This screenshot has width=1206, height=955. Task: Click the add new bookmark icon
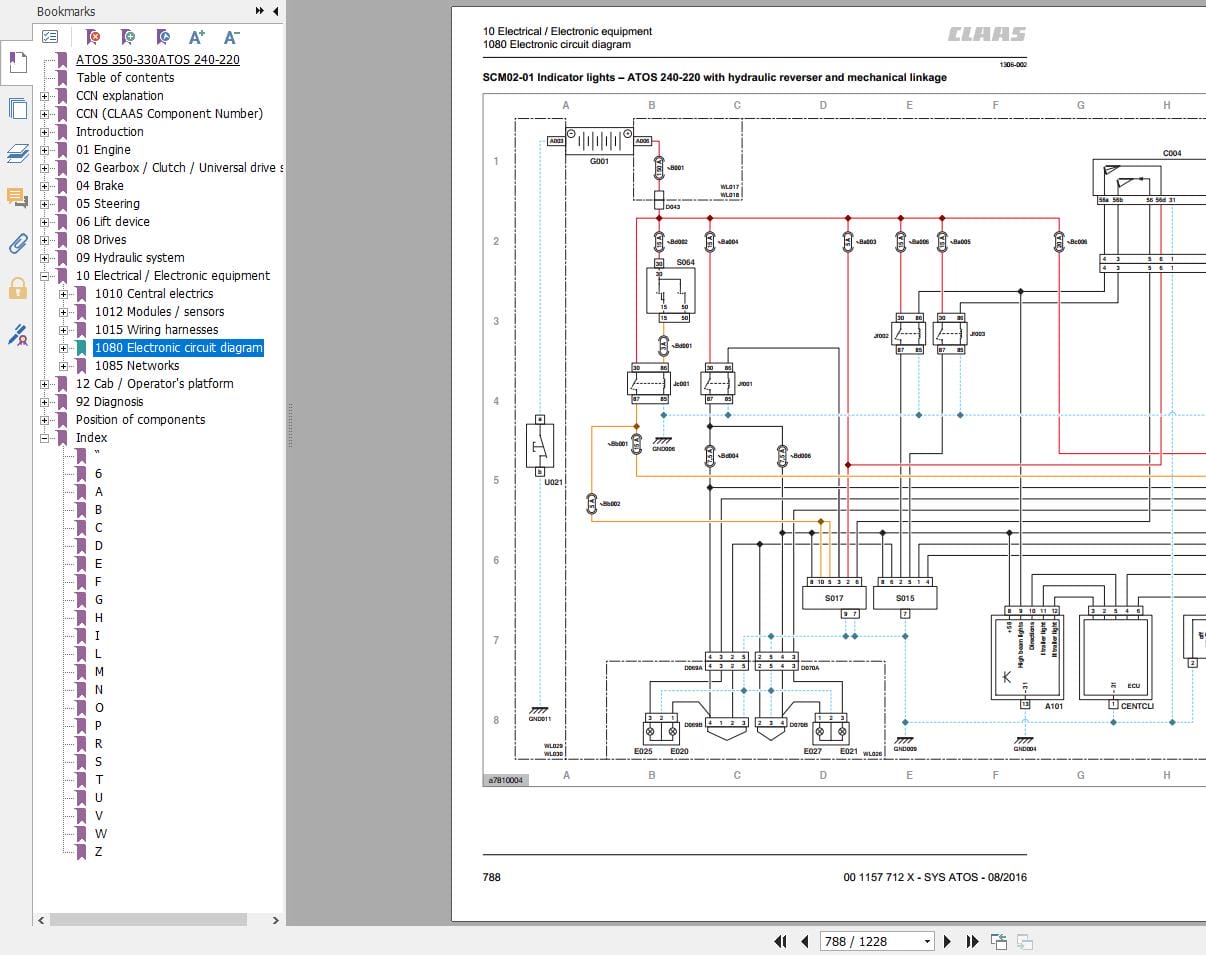[x=128, y=37]
